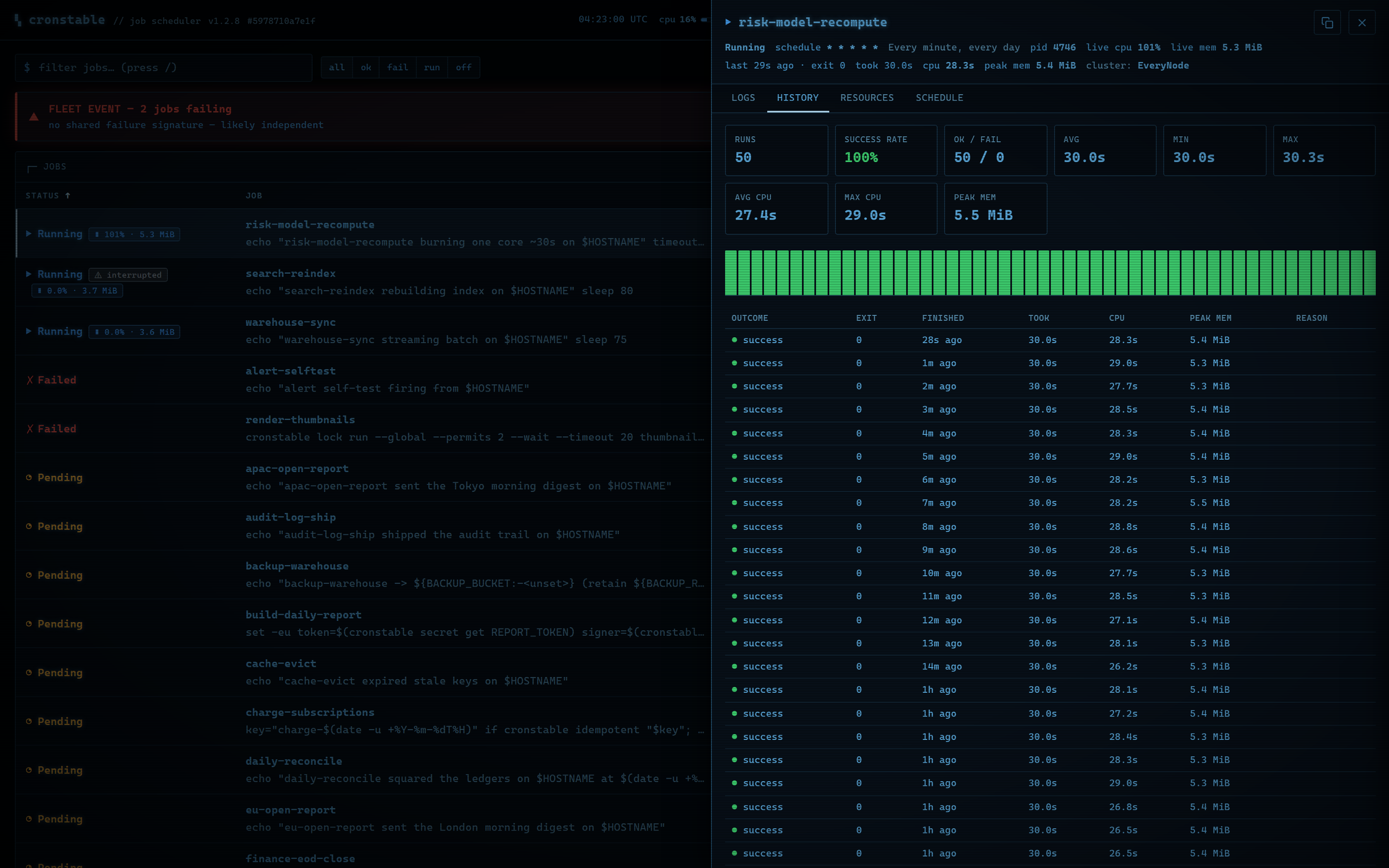Click the Pending clock icon for charge-subscriptions

29,722
